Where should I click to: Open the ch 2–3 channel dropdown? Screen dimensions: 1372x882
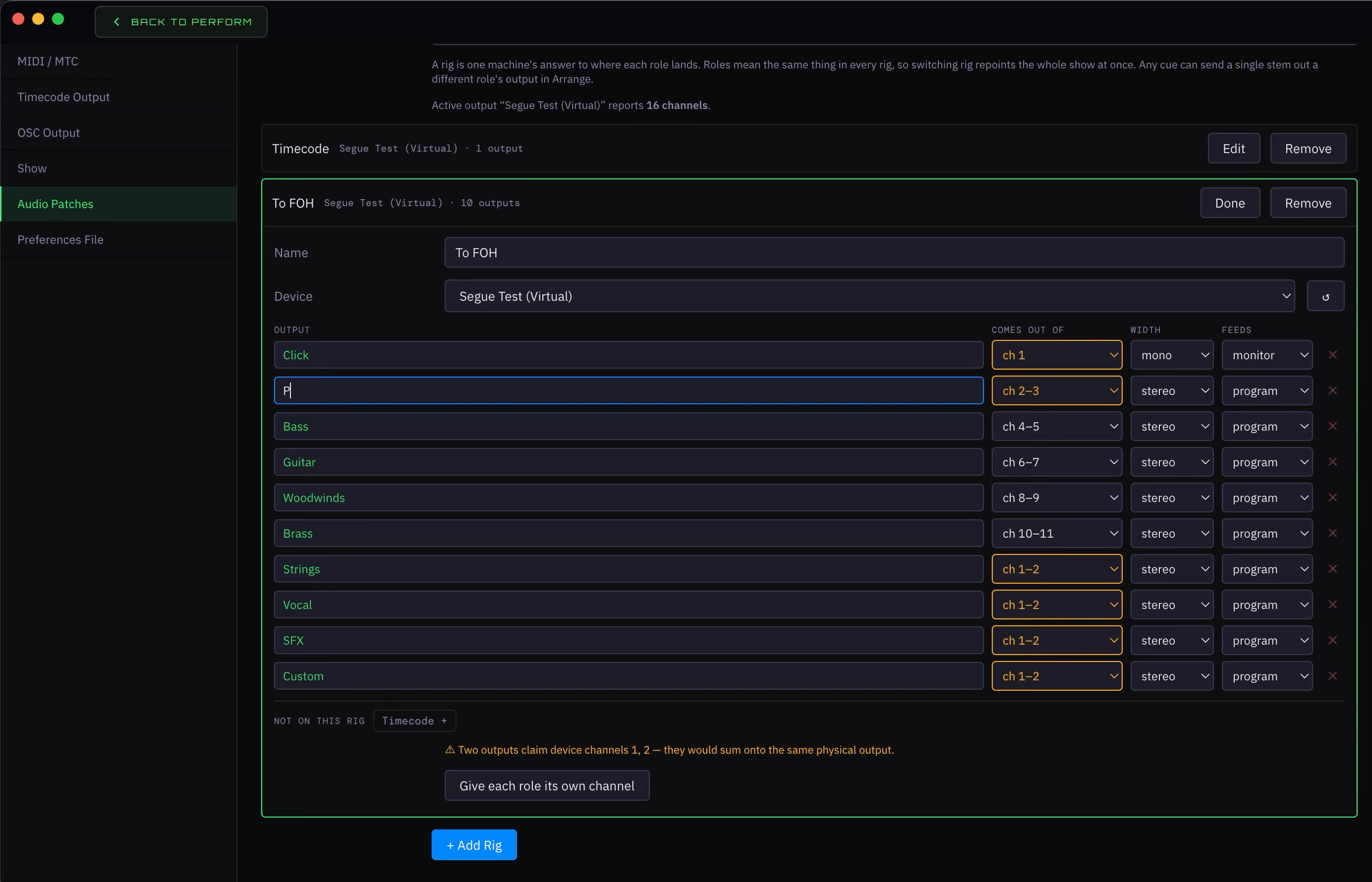pos(1056,390)
